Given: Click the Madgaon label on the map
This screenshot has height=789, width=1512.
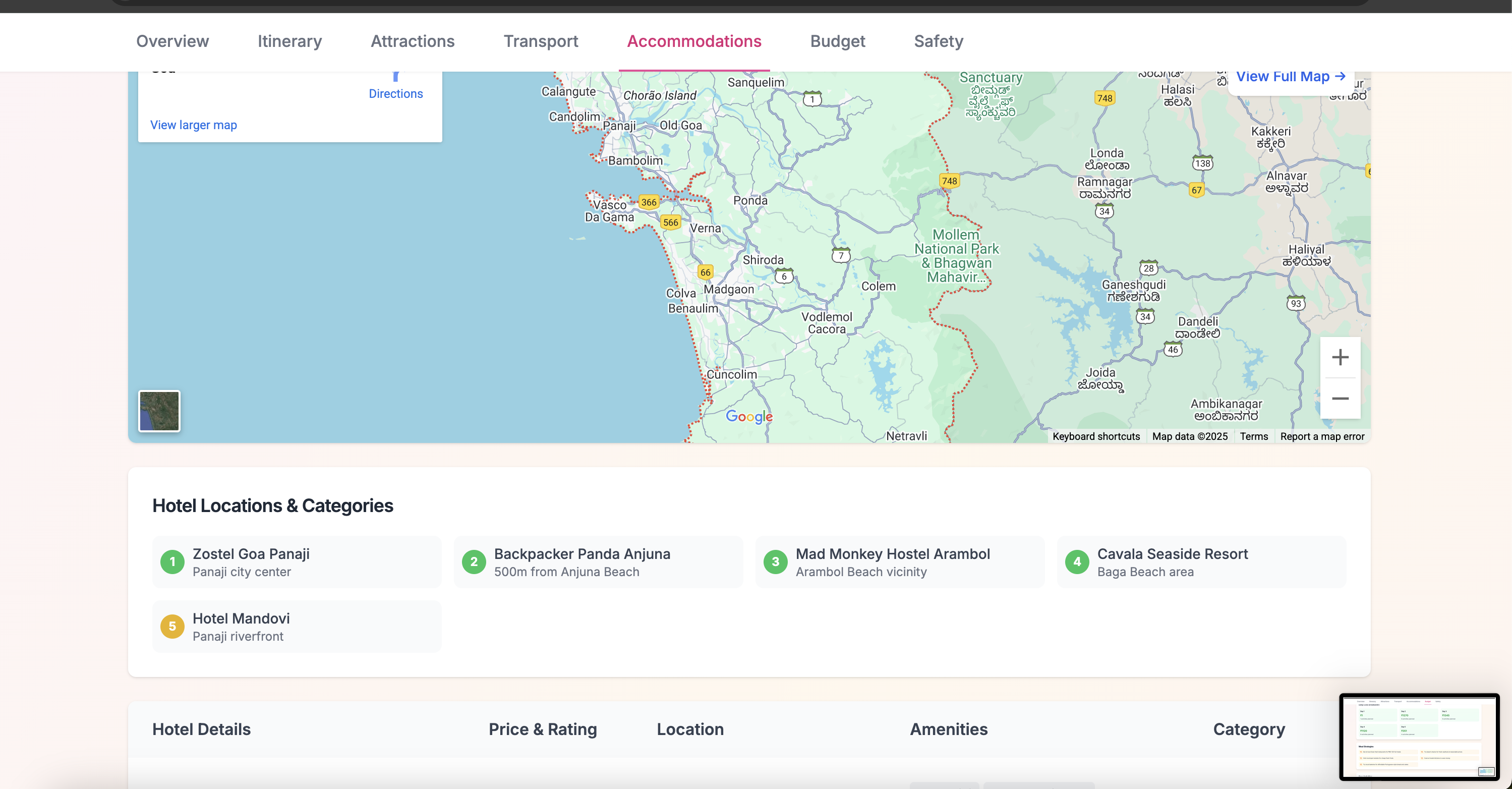Looking at the screenshot, I should tap(728, 290).
